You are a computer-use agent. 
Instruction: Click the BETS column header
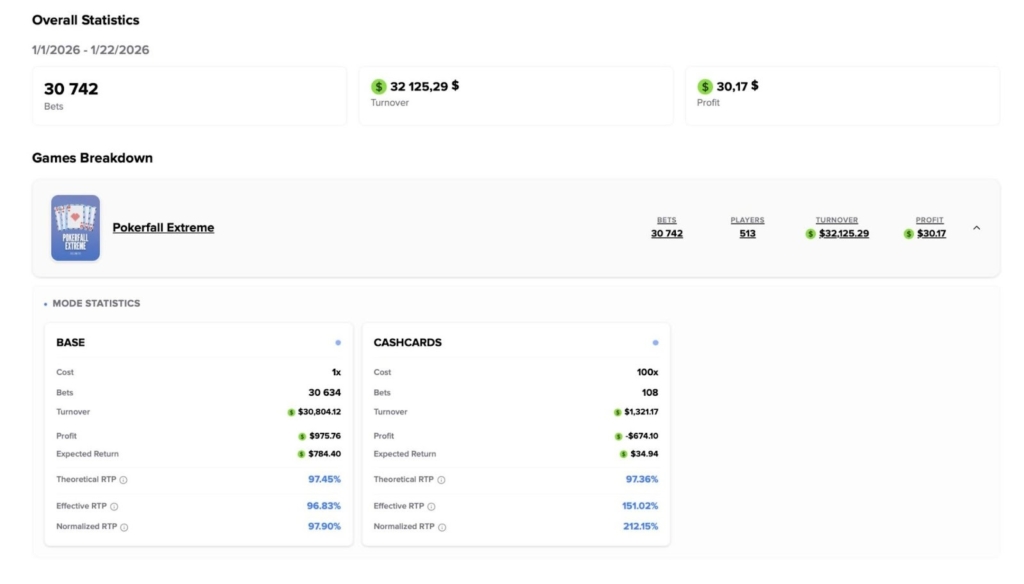[x=667, y=220]
